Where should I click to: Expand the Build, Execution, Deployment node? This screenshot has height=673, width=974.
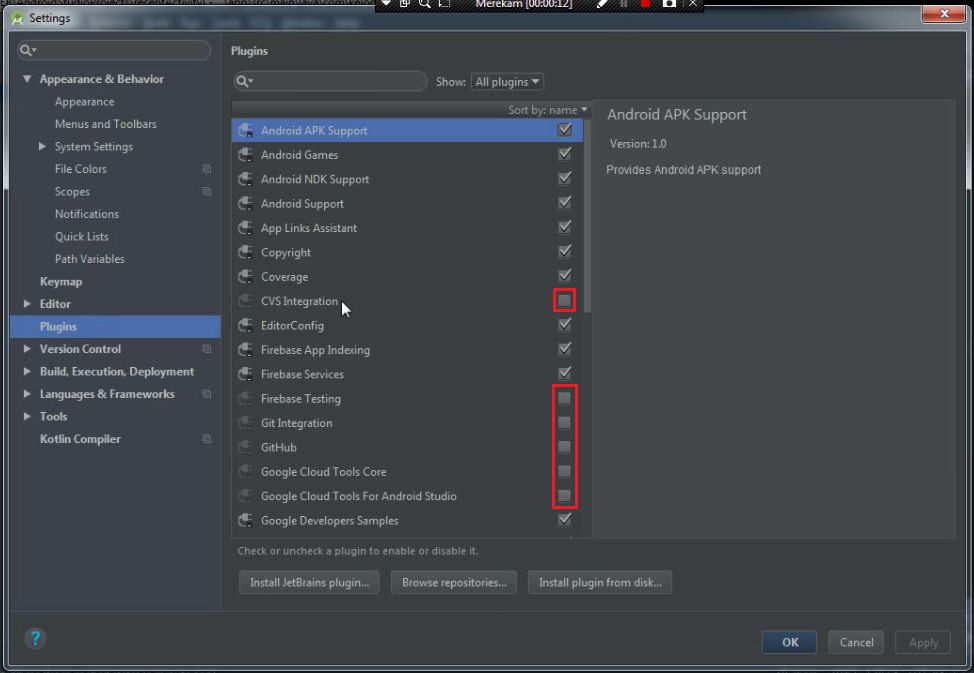[x=27, y=371]
